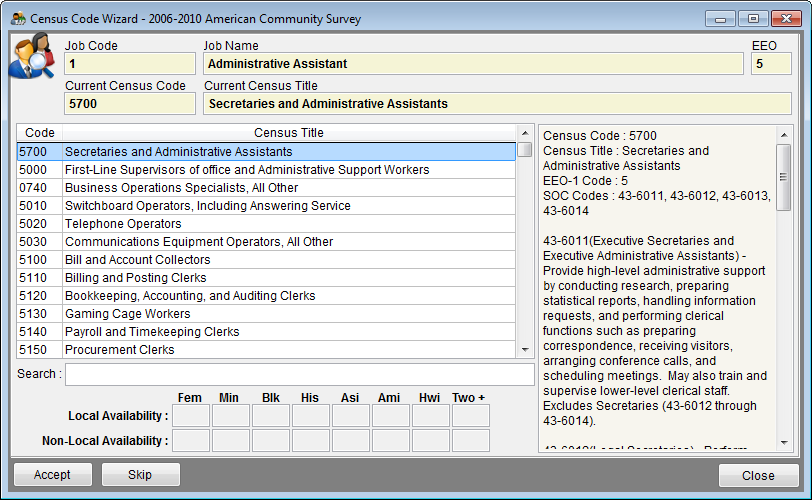Sort by the Code column header
This screenshot has width=812, height=500.
tap(40, 133)
